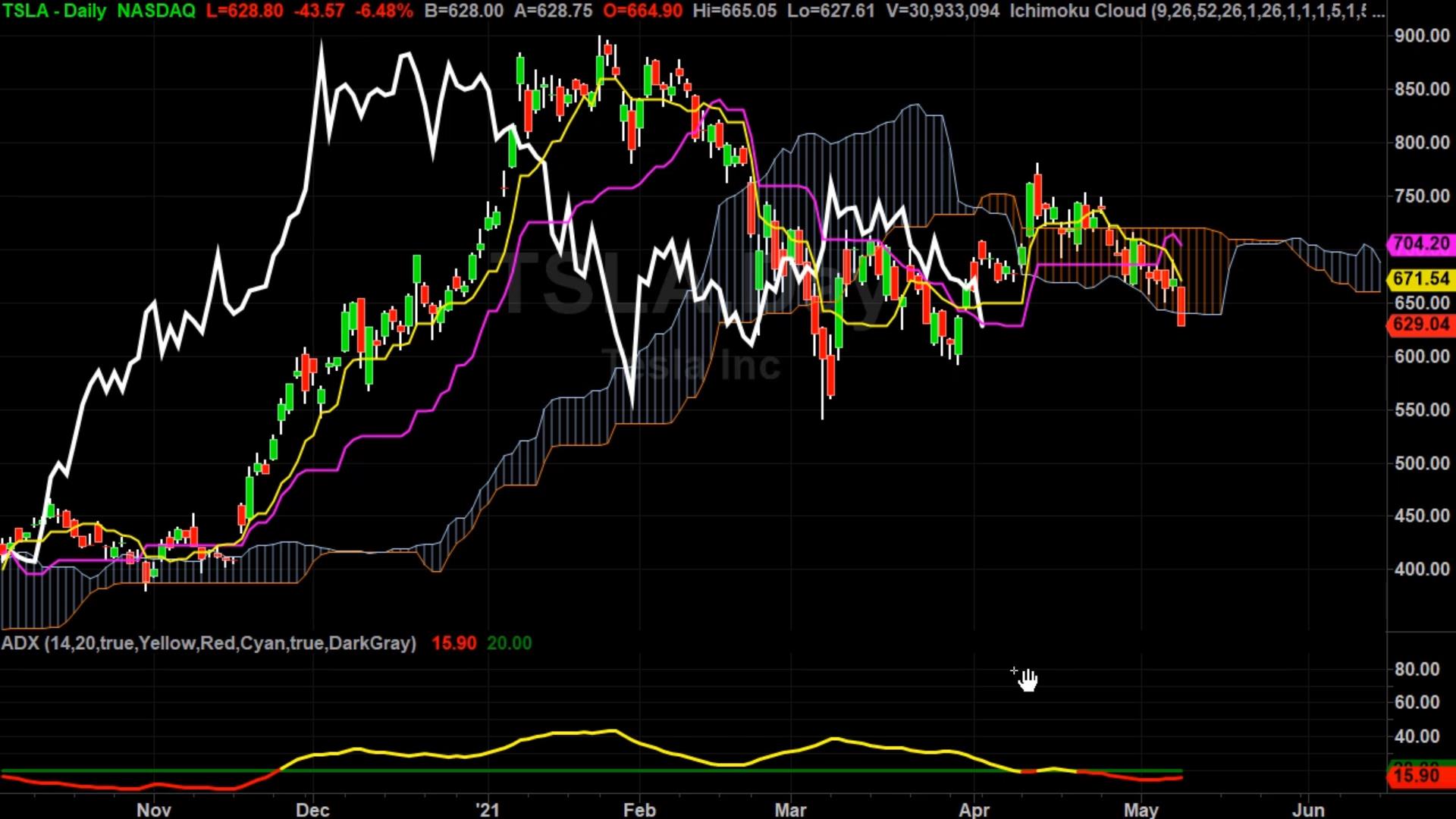1456x819 pixels.
Task: Click the 550.00 price axis label
Action: point(1422,409)
